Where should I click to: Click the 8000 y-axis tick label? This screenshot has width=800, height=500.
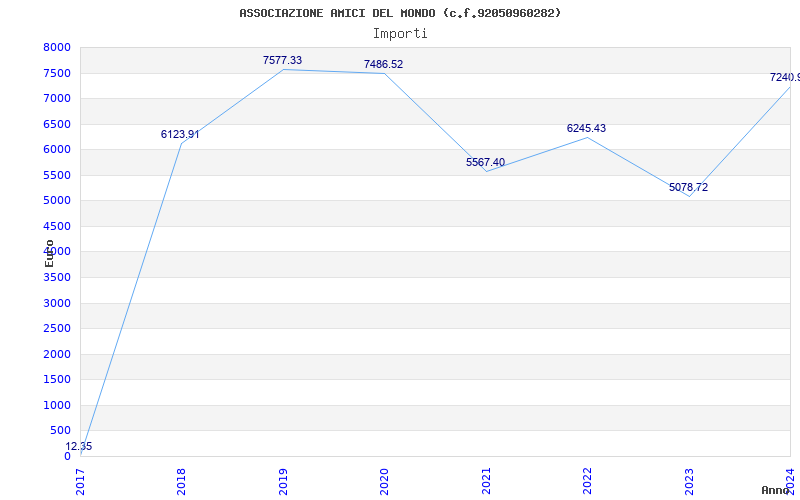tap(57, 47)
